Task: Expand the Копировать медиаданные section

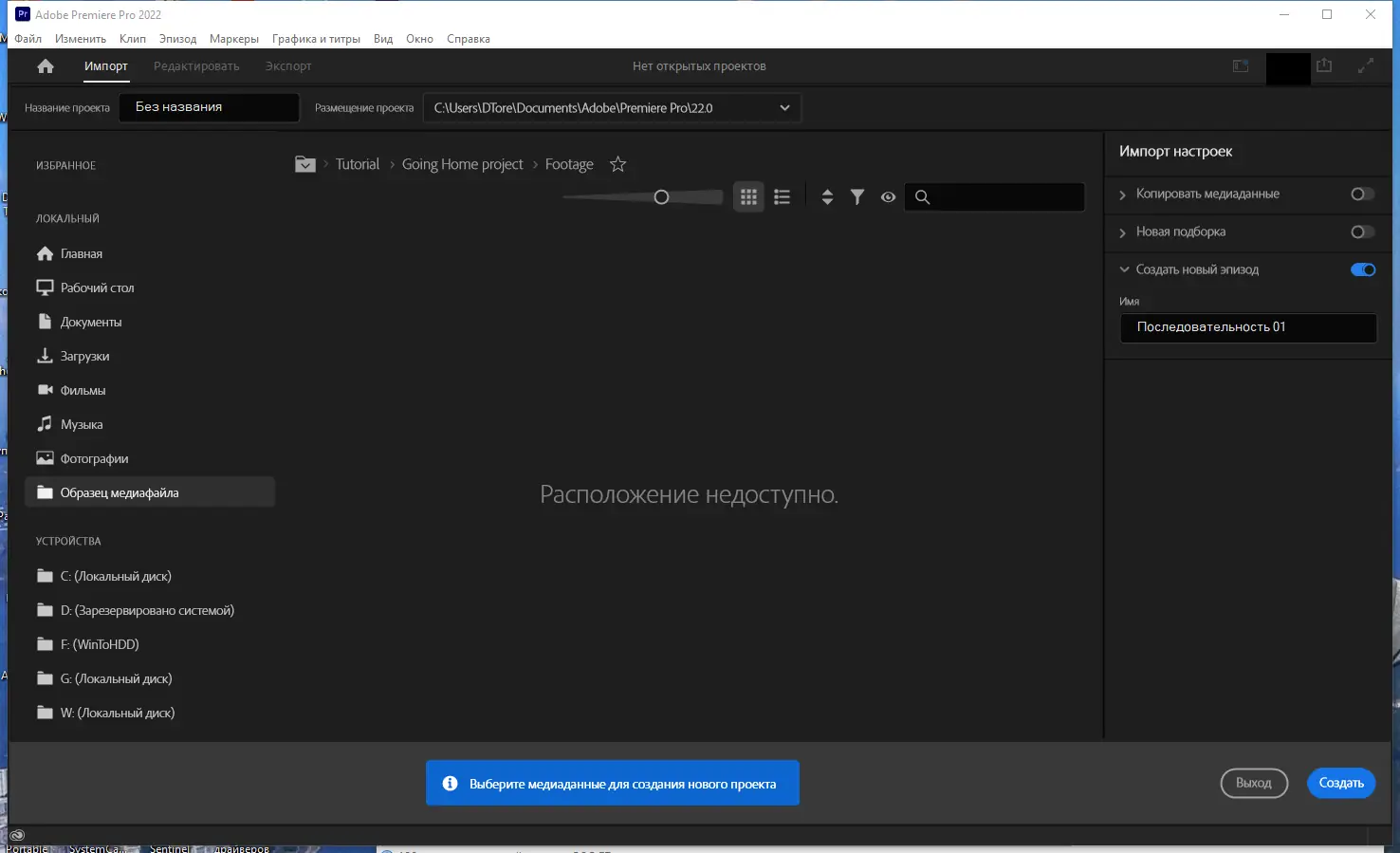Action: tap(1123, 195)
